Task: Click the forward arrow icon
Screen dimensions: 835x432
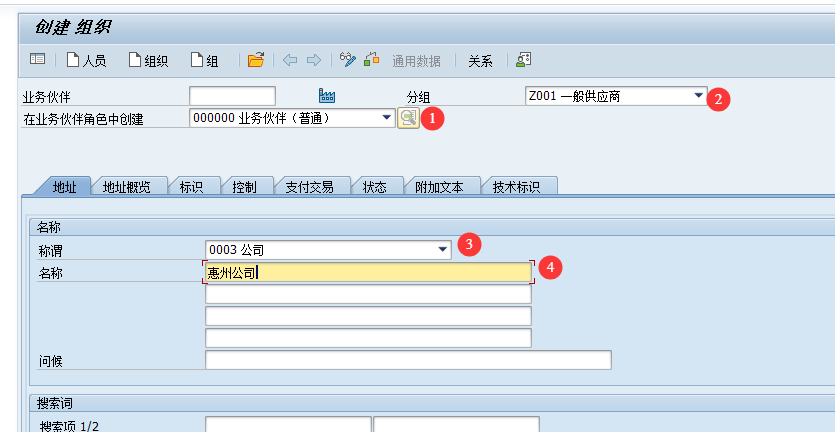Action: click(x=314, y=60)
